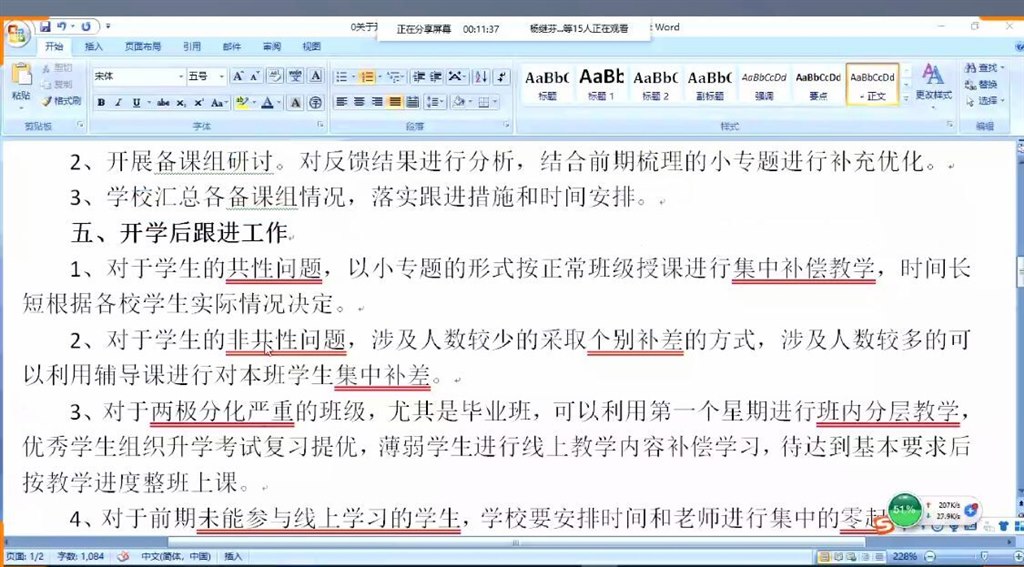1024x567 pixels.
Task: Open the font name dropdown (宋体)
Action: coord(181,76)
